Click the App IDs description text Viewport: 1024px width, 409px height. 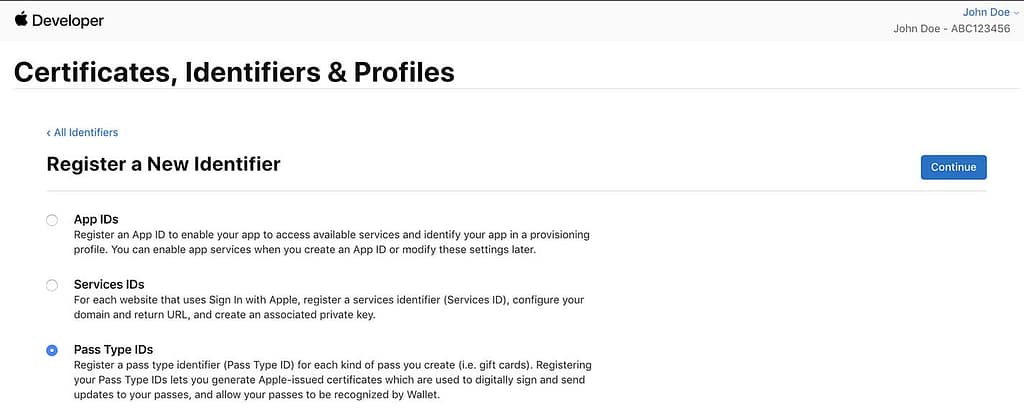(332, 242)
